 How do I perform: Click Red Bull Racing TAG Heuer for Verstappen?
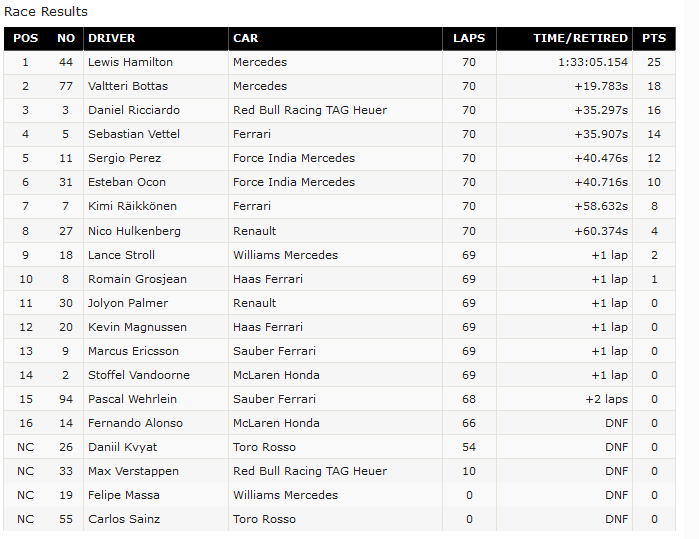[x=310, y=471]
